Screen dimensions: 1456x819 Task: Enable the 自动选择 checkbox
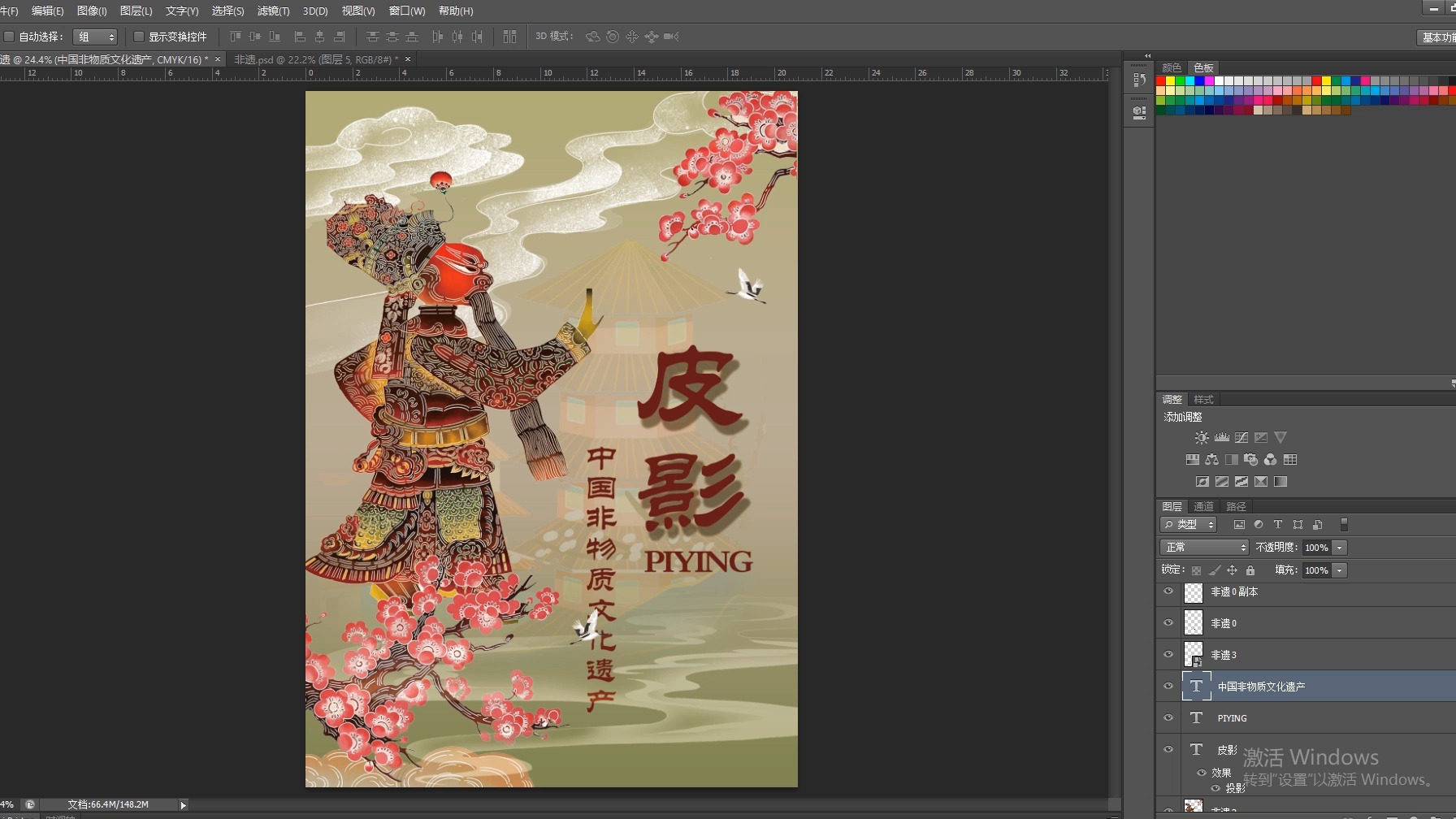9,37
